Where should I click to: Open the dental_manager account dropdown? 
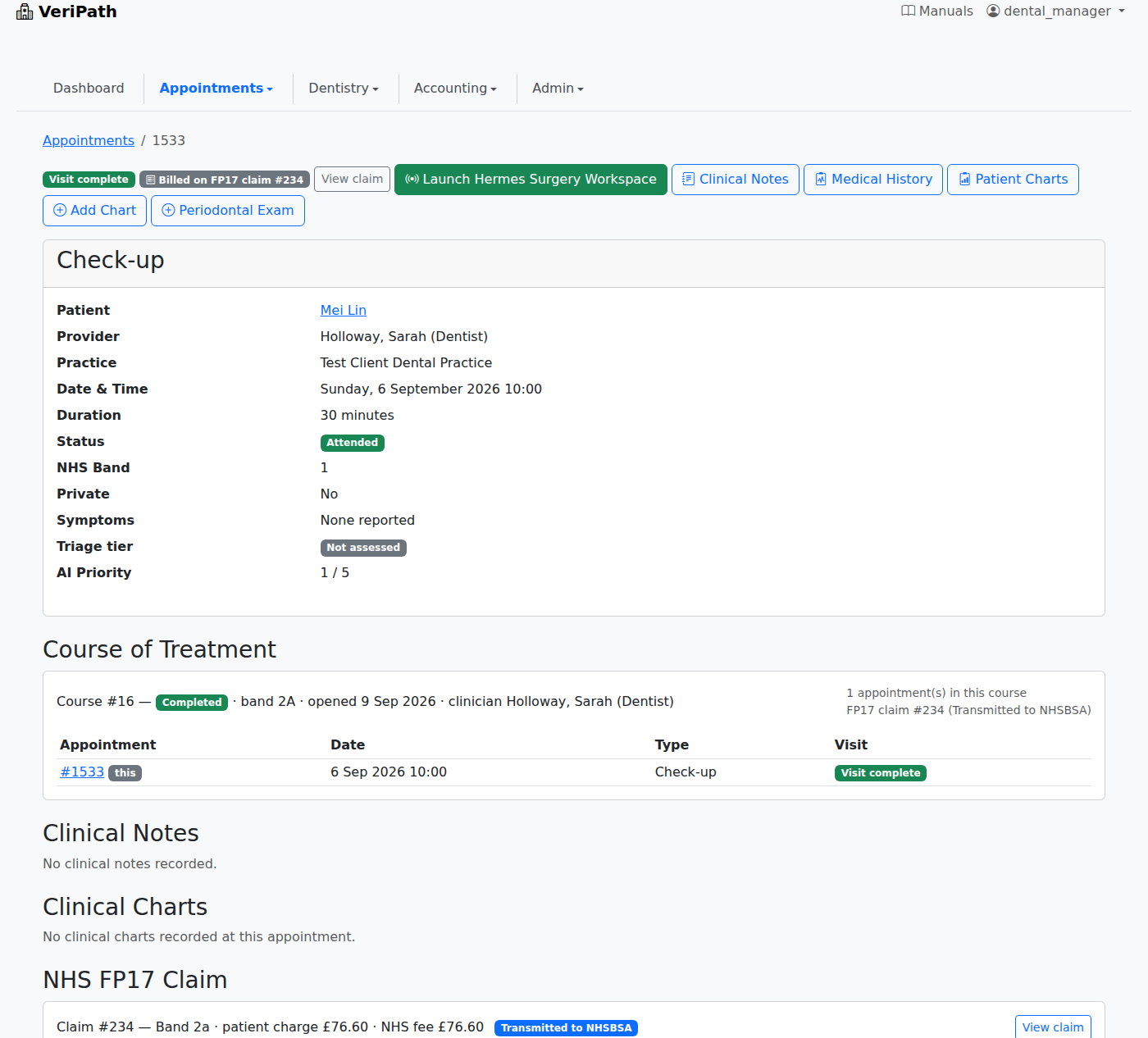[1056, 11]
